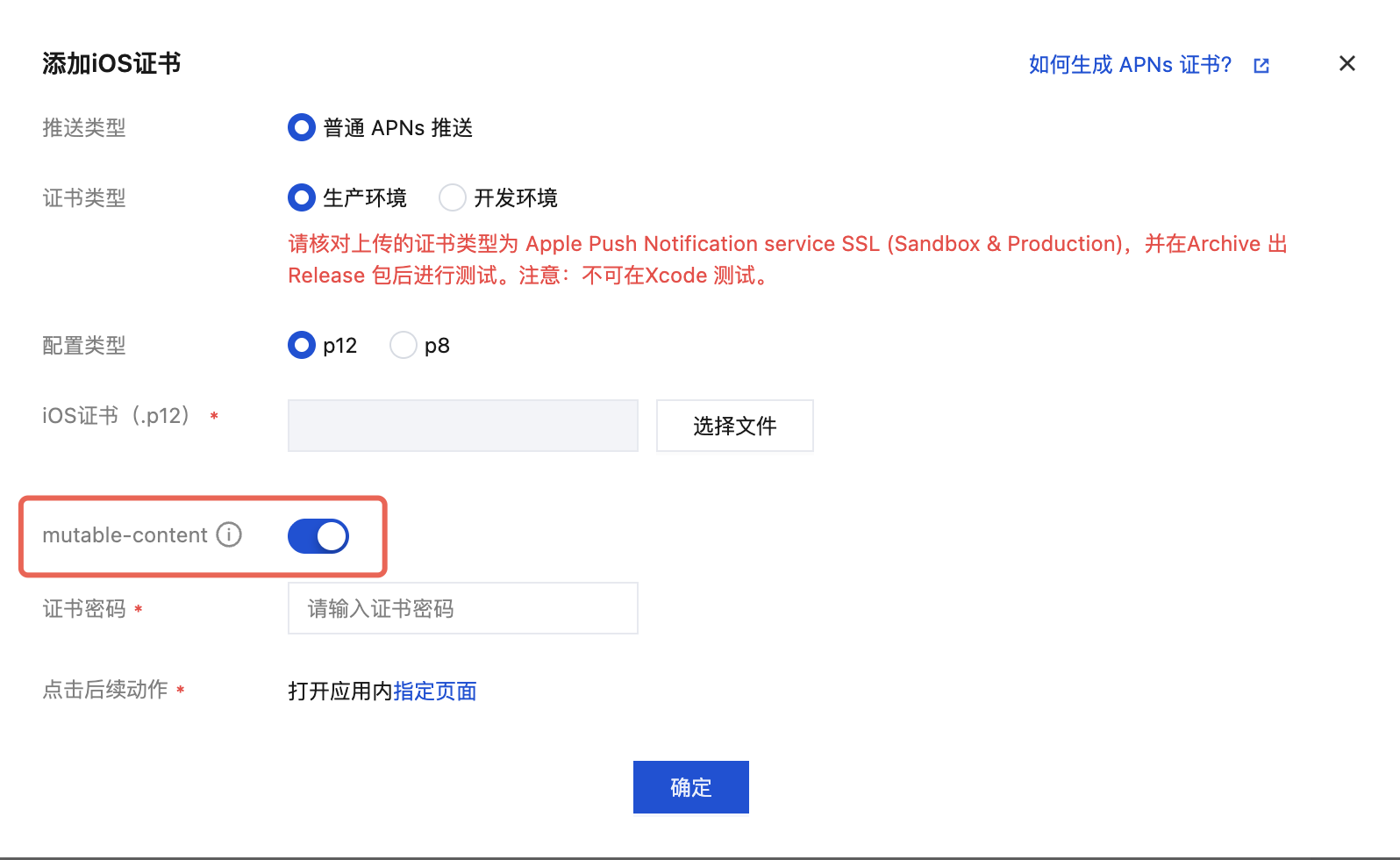Viewport: 1400px width, 860px height.
Task: Toggle the mutable-content switch
Action: 318,536
